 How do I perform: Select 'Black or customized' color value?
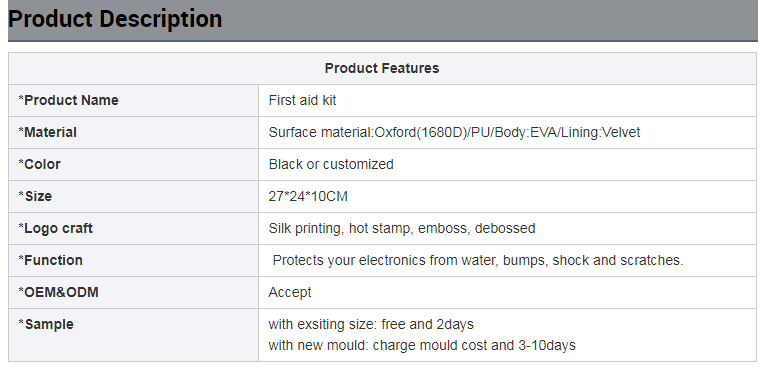pos(331,164)
